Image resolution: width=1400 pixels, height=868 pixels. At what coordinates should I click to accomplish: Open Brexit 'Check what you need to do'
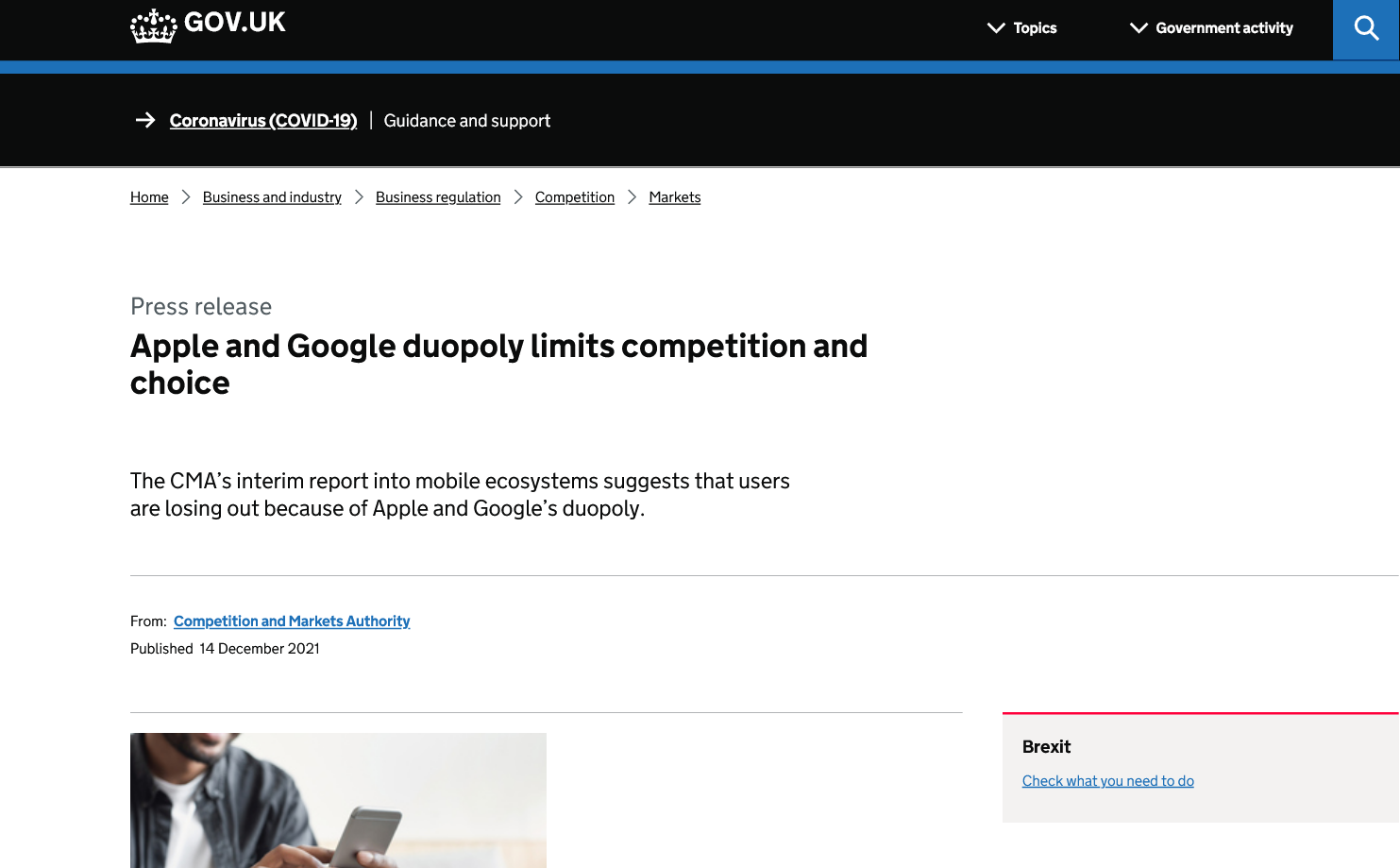pos(1107,781)
